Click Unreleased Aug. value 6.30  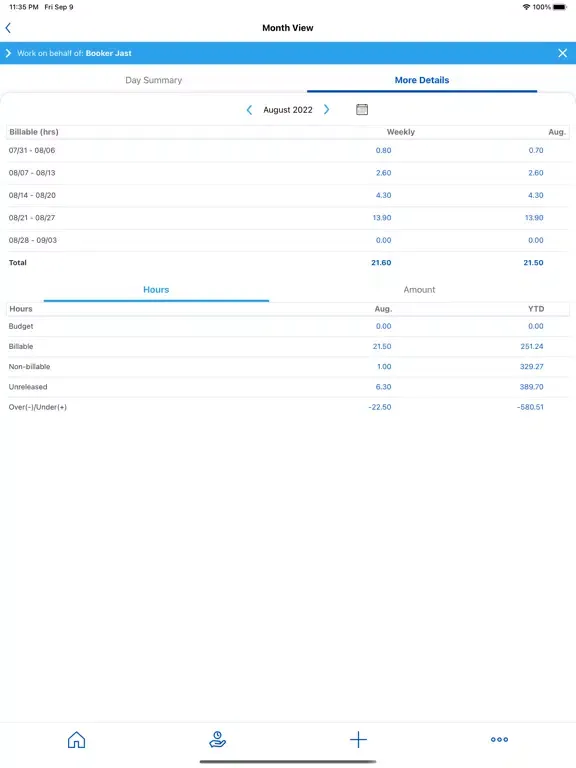point(384,387)
